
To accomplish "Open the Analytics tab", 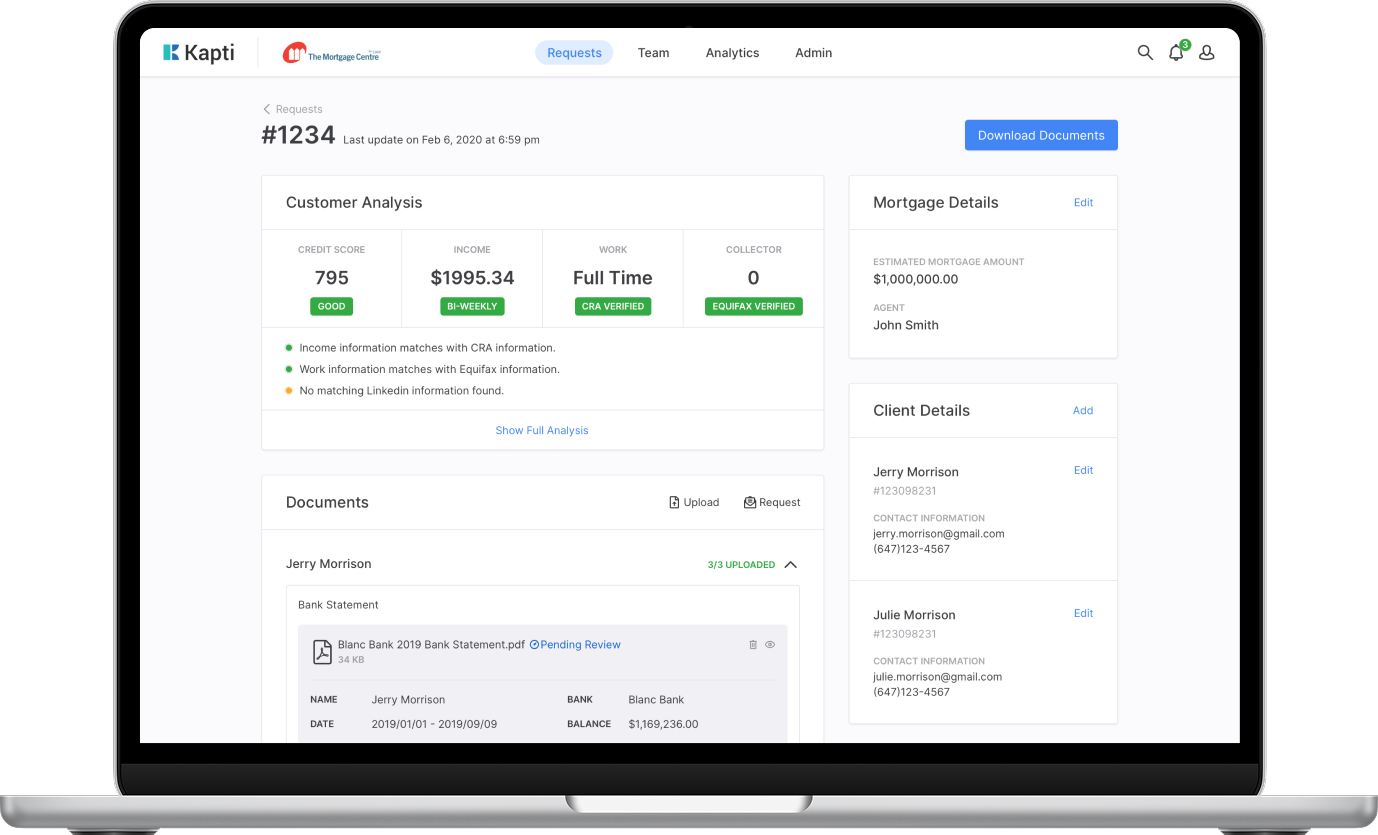I will (x=733, y=53).
